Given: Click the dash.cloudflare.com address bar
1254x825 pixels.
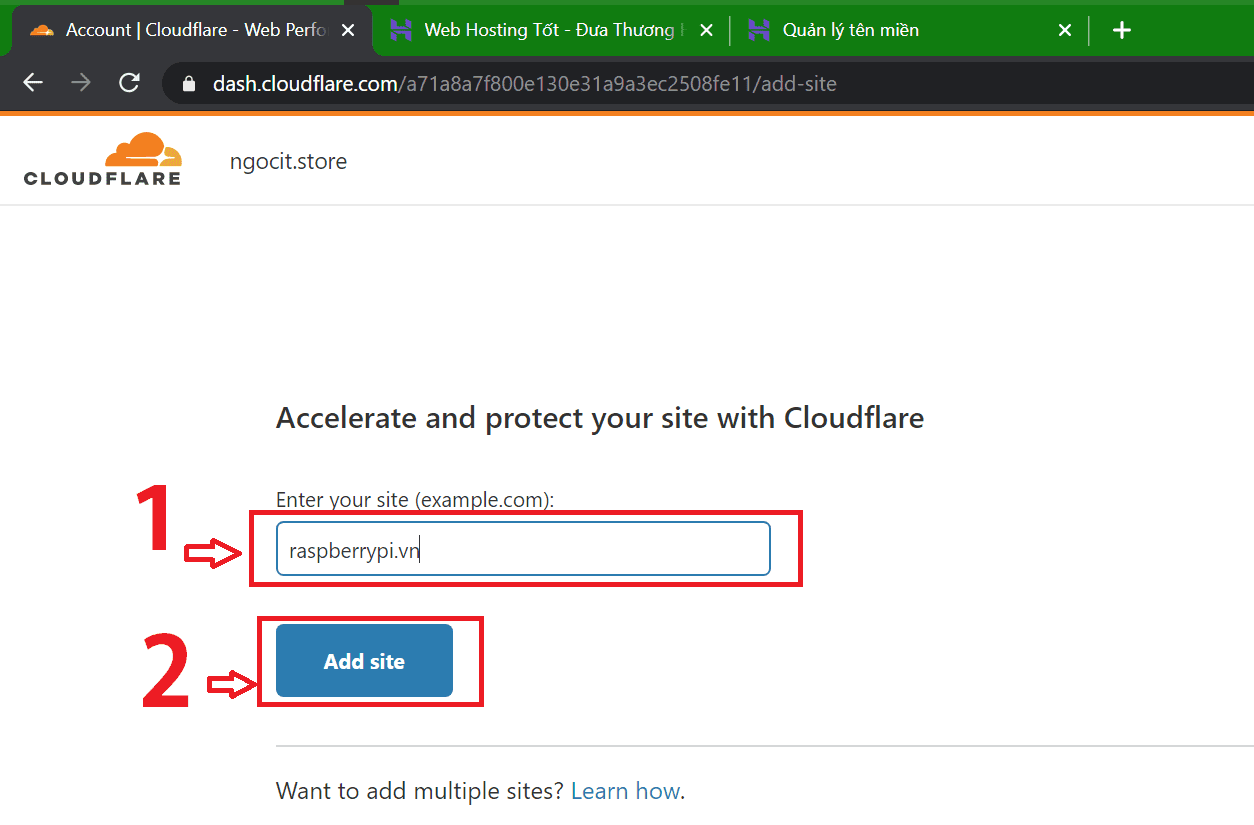Looking at the screenshot, I should coord(600,84).
